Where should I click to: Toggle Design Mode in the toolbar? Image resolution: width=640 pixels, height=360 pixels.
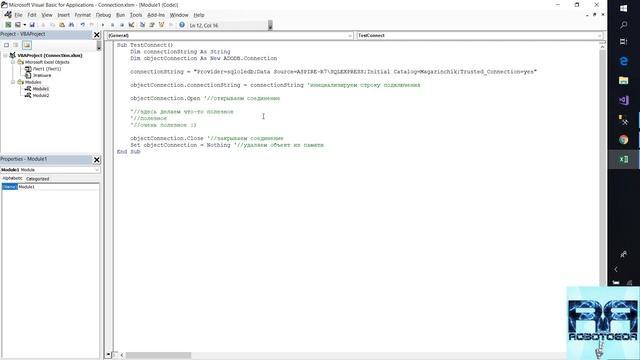click(x=131, y=25)
